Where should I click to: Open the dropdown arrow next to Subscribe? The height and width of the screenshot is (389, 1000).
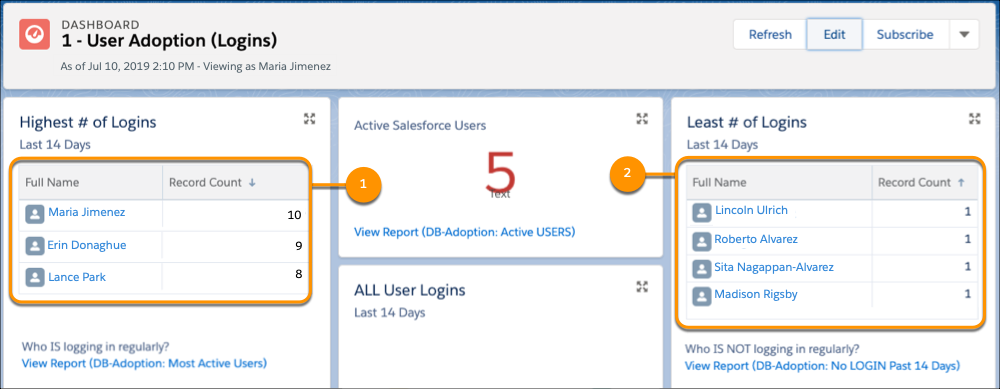click(964, 34)
